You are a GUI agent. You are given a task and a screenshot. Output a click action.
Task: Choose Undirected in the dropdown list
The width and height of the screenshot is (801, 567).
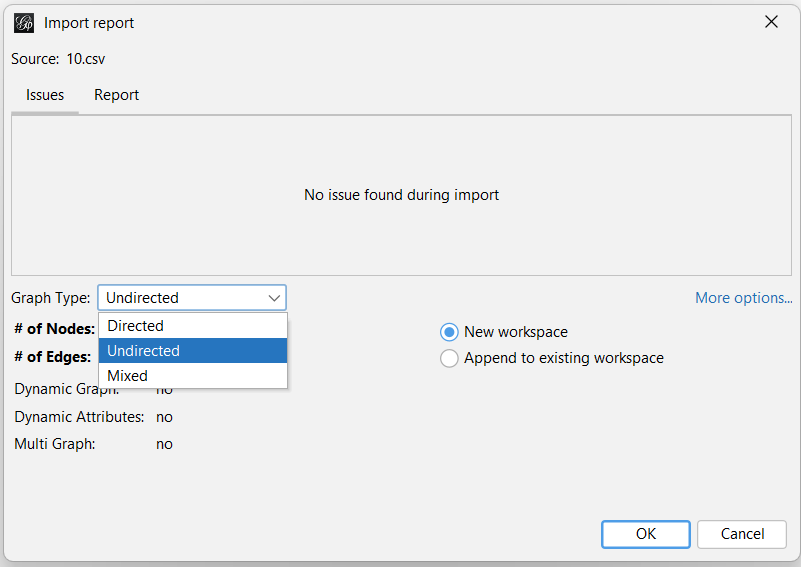pyautogui.click(x=193, y=350)
